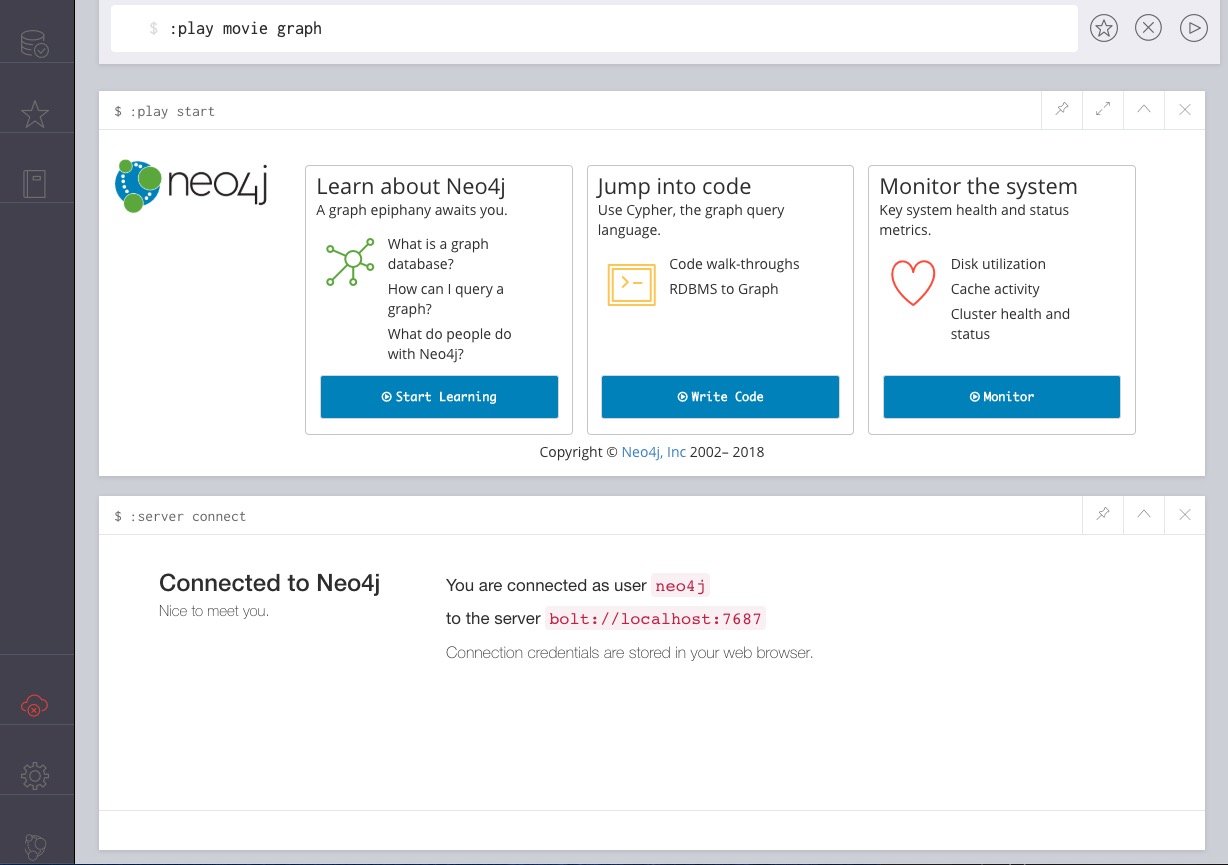Open the Favorites star sidebar icon
Viewport: 1228px width, 865px height.
pyautogui.click(x=35, y=114)
